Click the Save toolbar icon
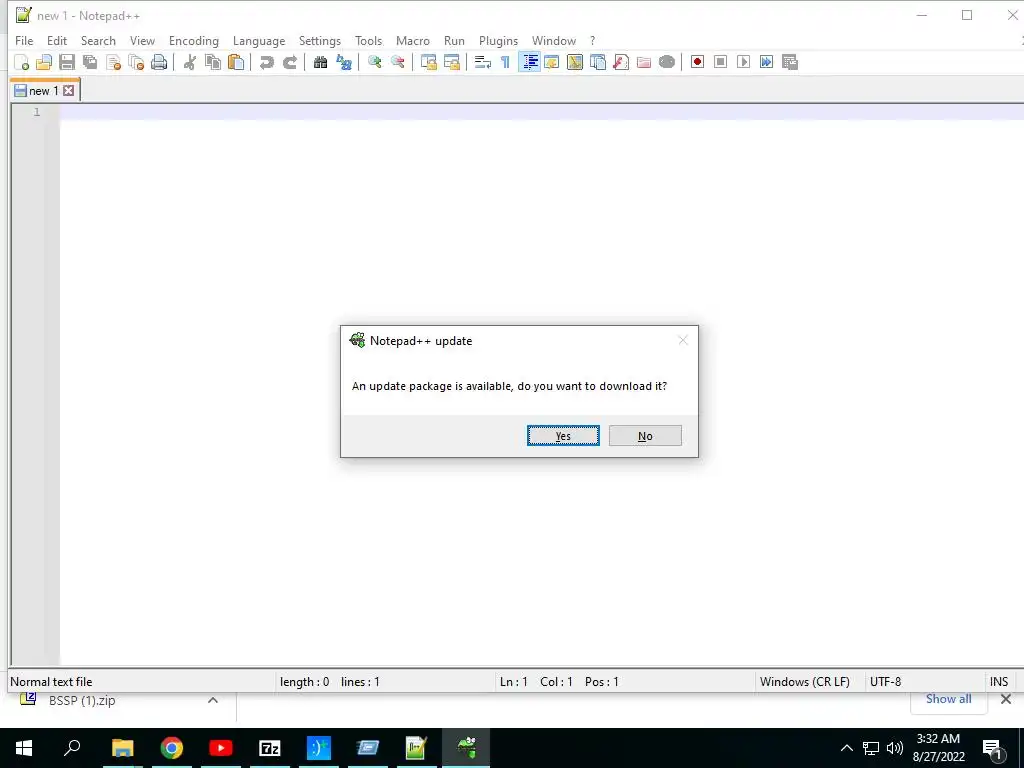The image size is (1024, 768). (67, 62)
